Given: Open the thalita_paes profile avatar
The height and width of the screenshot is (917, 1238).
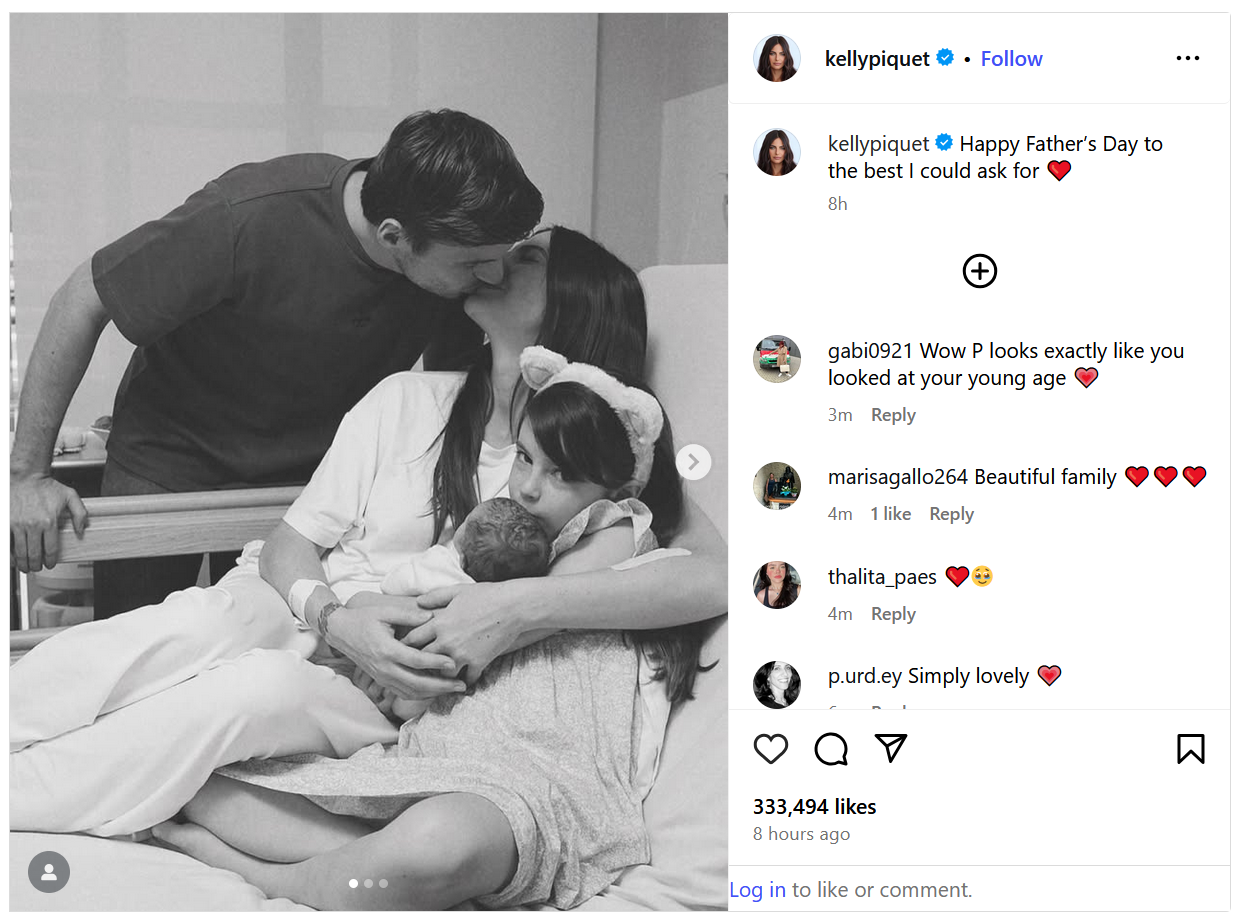Looking at the screenshot, I should [x=777, y=585].
